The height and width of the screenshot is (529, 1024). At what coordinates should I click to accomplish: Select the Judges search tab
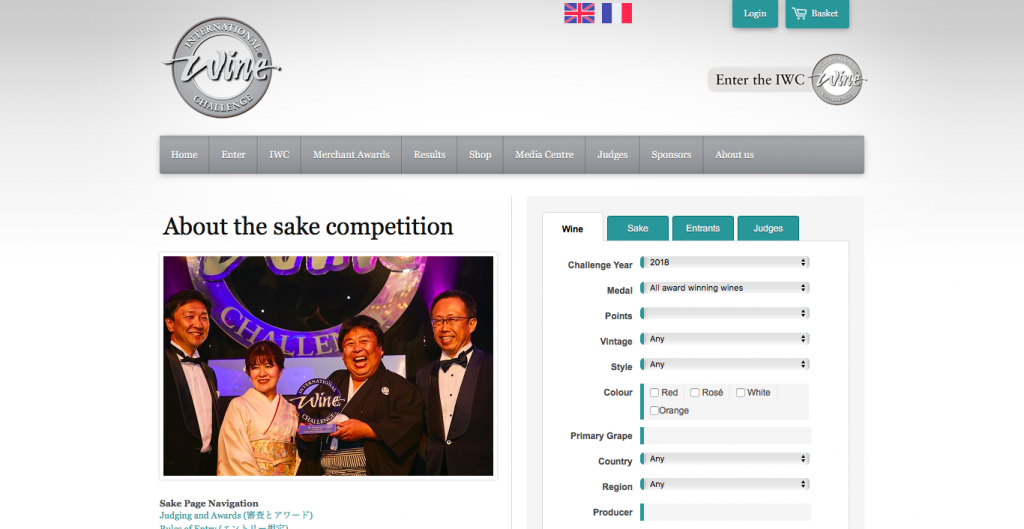[767, 228]
